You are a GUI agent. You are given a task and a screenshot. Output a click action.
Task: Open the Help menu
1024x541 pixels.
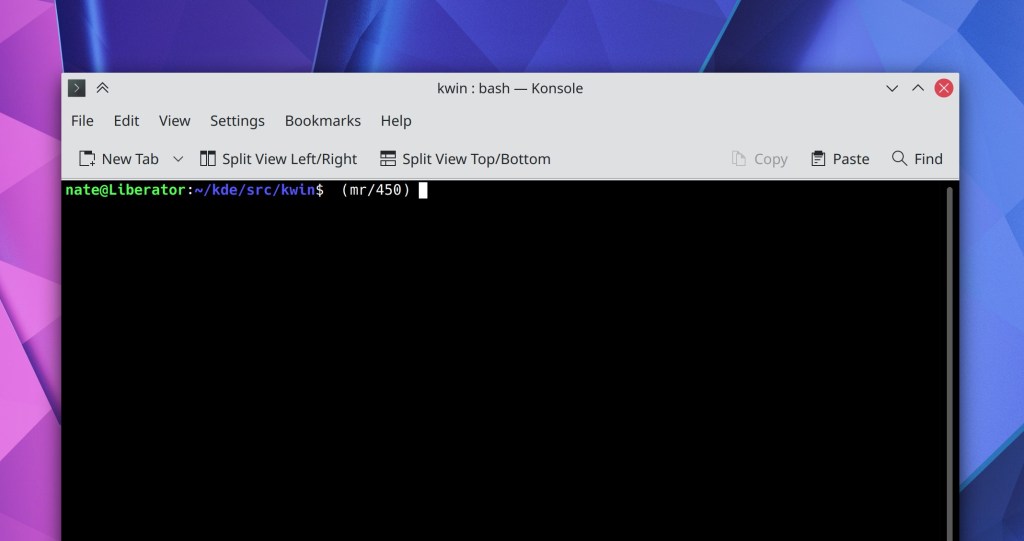(396, 121)
